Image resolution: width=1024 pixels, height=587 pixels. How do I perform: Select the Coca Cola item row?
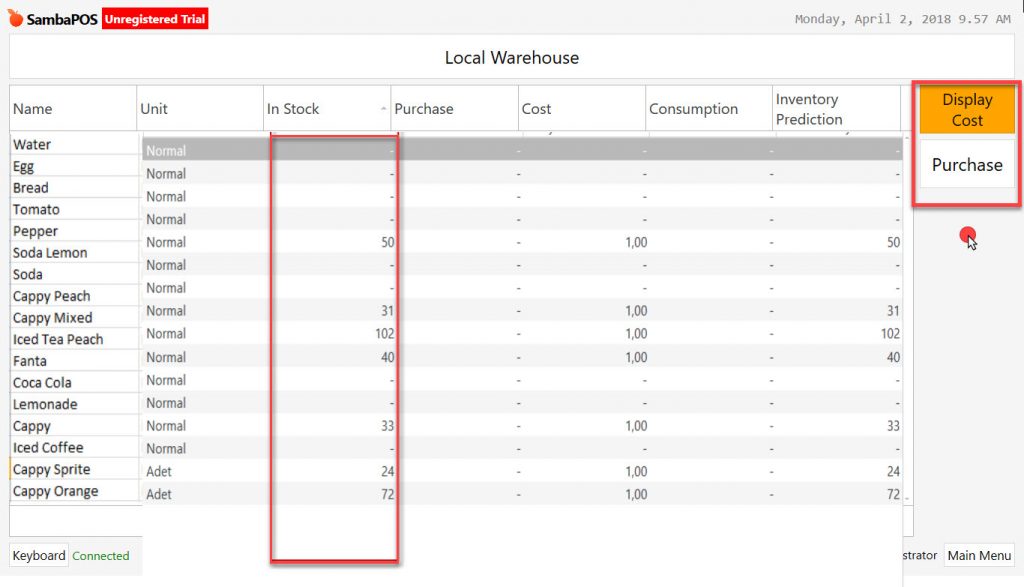(x=74, y=382)
